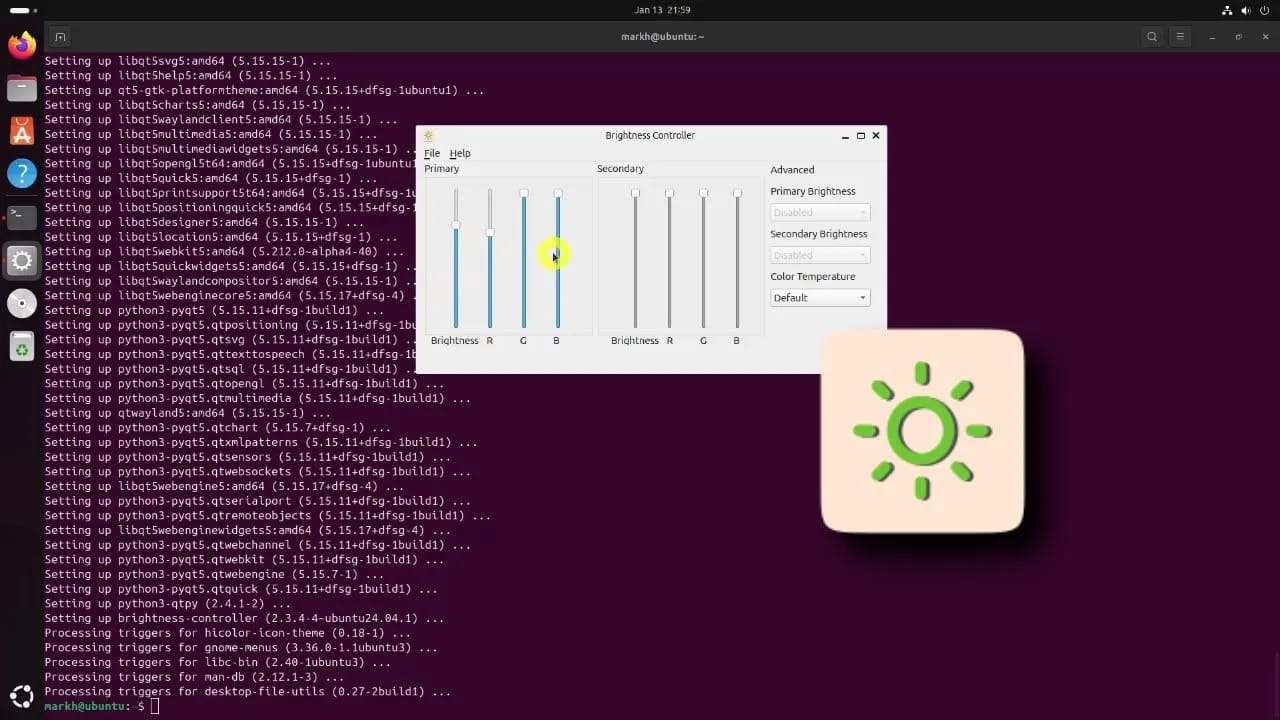Click the Secondary Brightness disabled dropdown

click(820, 255)
